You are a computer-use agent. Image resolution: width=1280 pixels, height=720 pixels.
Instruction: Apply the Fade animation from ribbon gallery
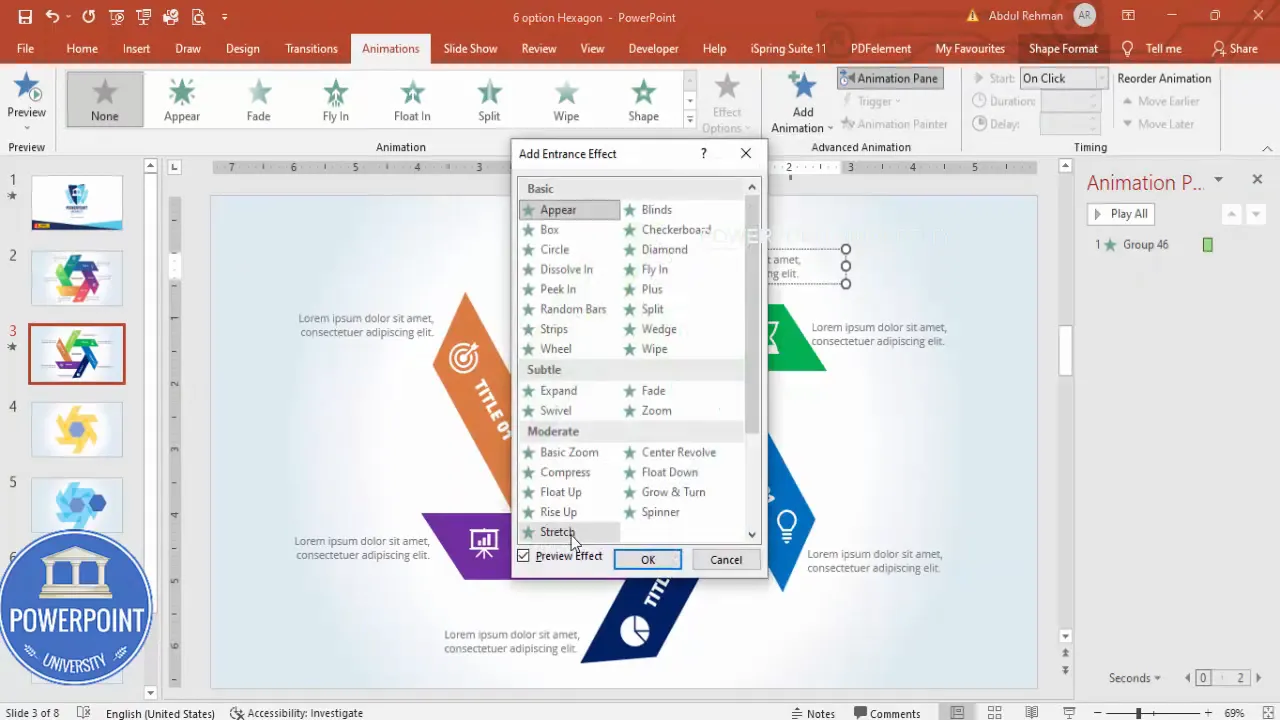[x=259, y=100]
